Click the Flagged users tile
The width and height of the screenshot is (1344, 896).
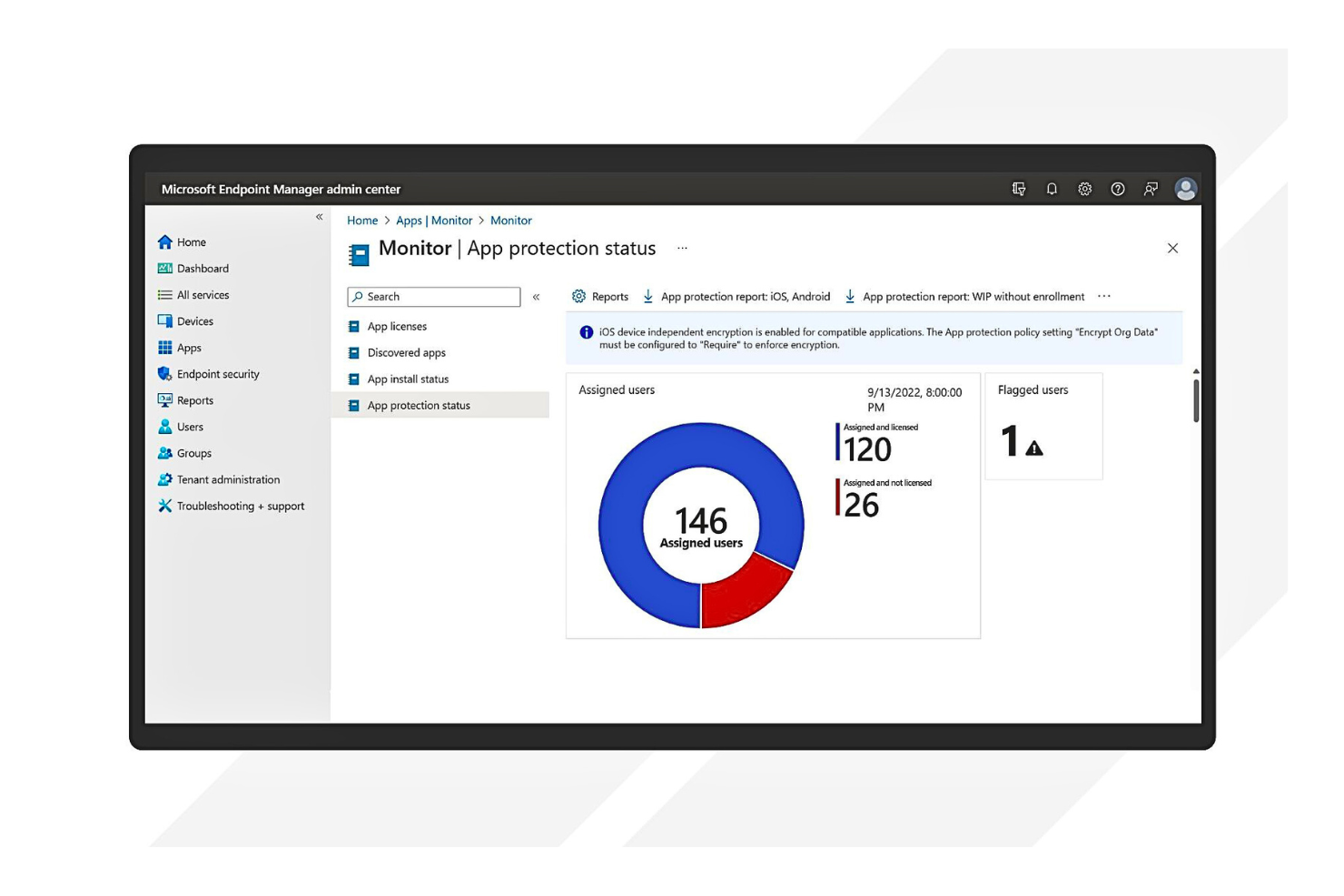pyautogui.click(x=1043, y=426)
